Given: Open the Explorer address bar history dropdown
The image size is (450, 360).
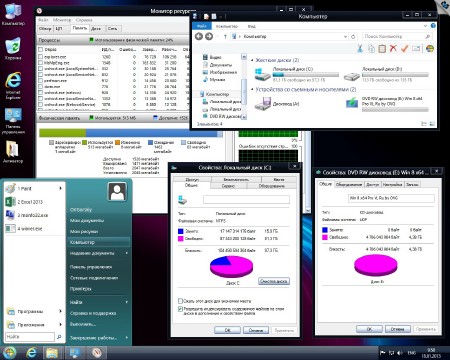Looking at the screenshot, I should pyautogui.click(x=345, y=36).
